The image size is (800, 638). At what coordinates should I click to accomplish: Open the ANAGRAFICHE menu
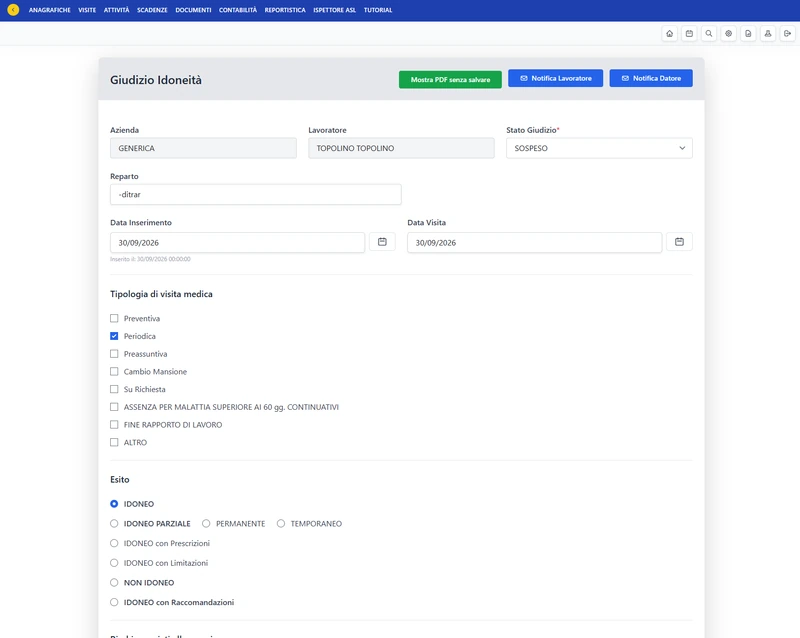(49, 10)
